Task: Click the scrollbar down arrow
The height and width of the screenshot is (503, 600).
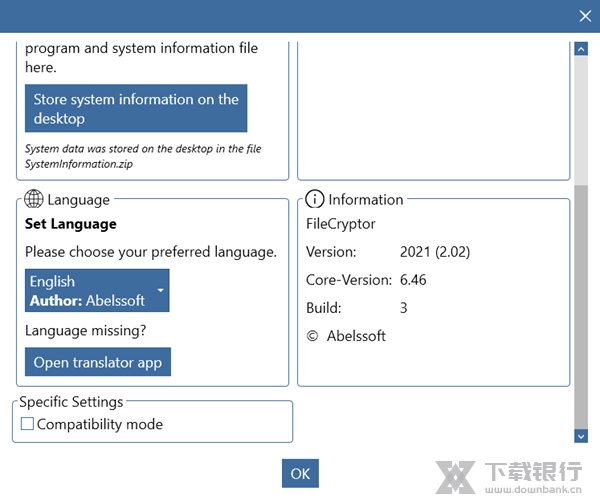Action: pos(581,436)
